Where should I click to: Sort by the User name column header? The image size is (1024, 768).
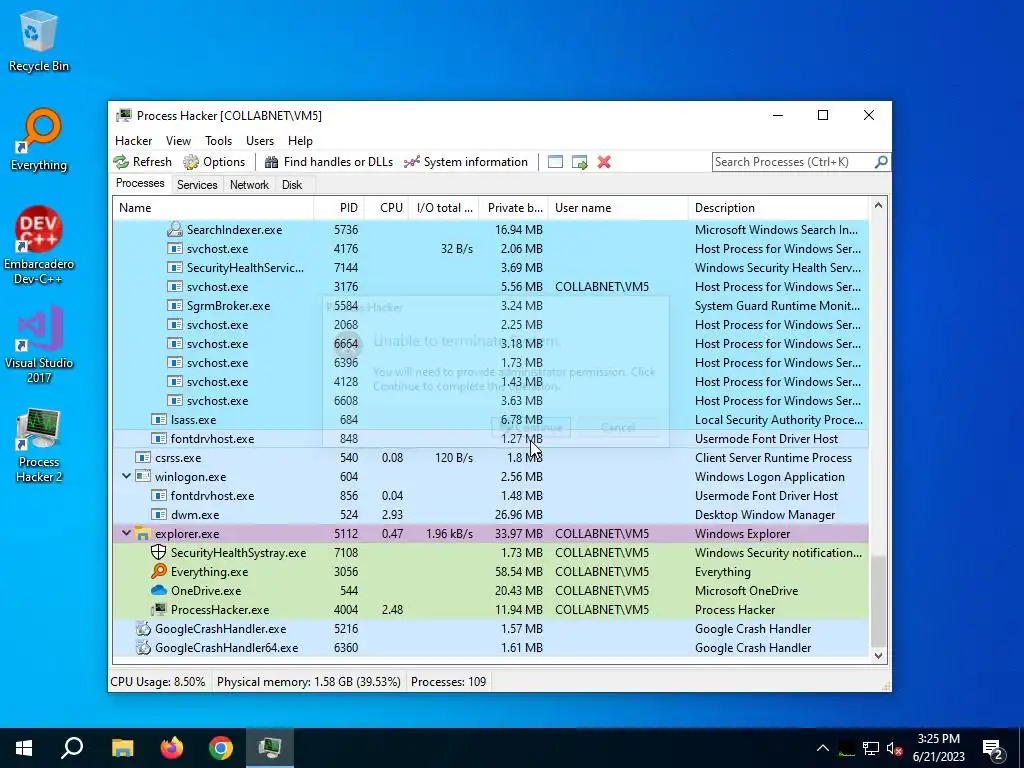(618, 208)
